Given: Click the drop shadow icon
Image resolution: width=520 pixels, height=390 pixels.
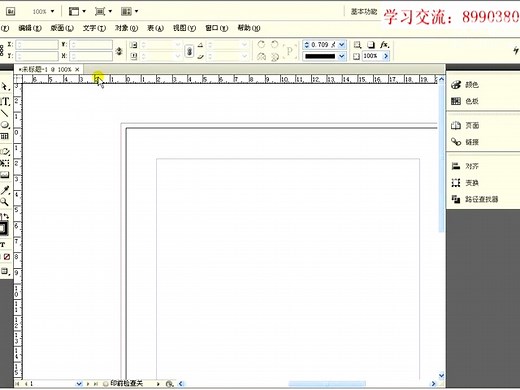Looking at the screenshot, I should [x=371, y=45].
